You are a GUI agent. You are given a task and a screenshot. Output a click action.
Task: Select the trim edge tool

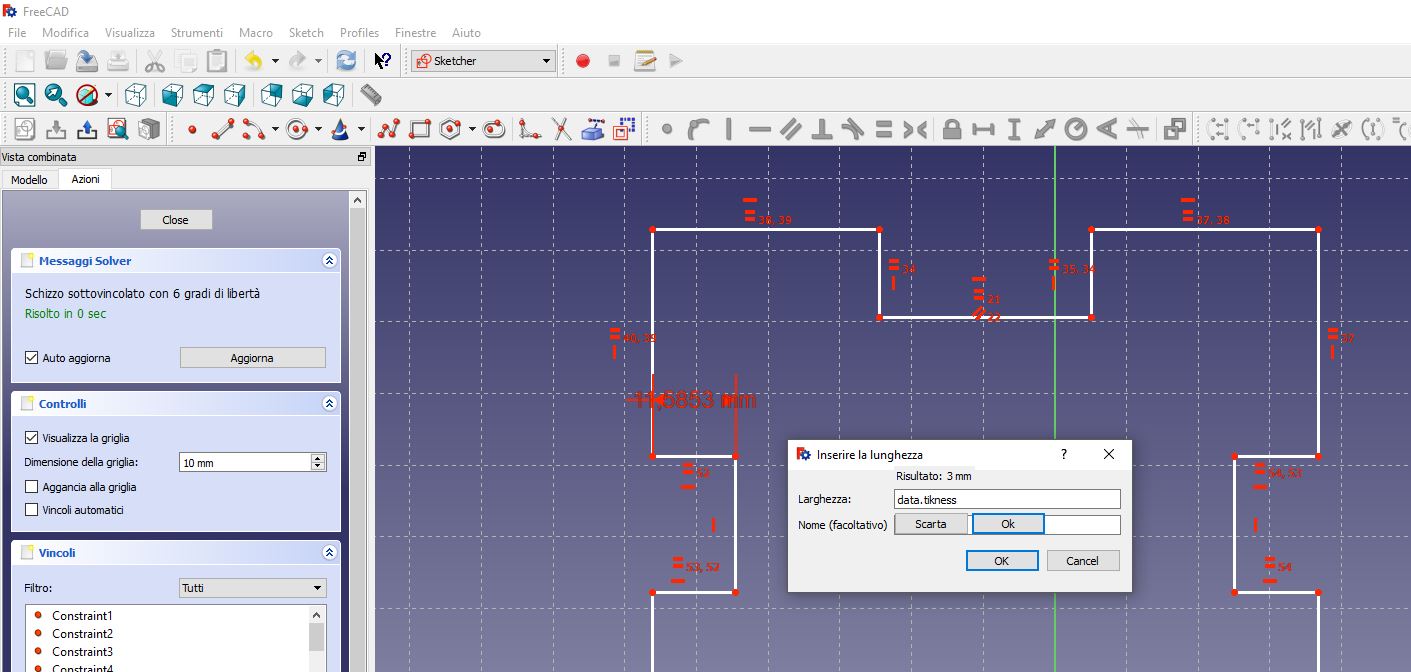pos(561,129)
